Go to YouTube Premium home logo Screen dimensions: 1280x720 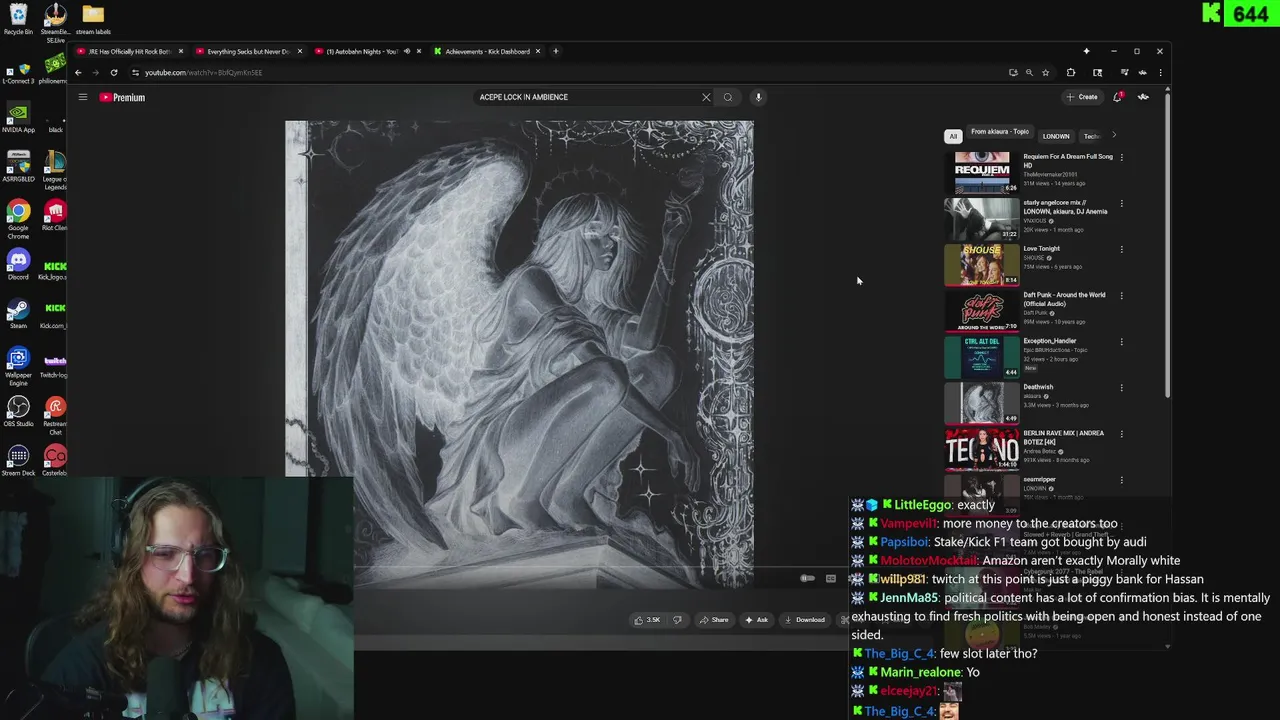click(x=122, y=97)
